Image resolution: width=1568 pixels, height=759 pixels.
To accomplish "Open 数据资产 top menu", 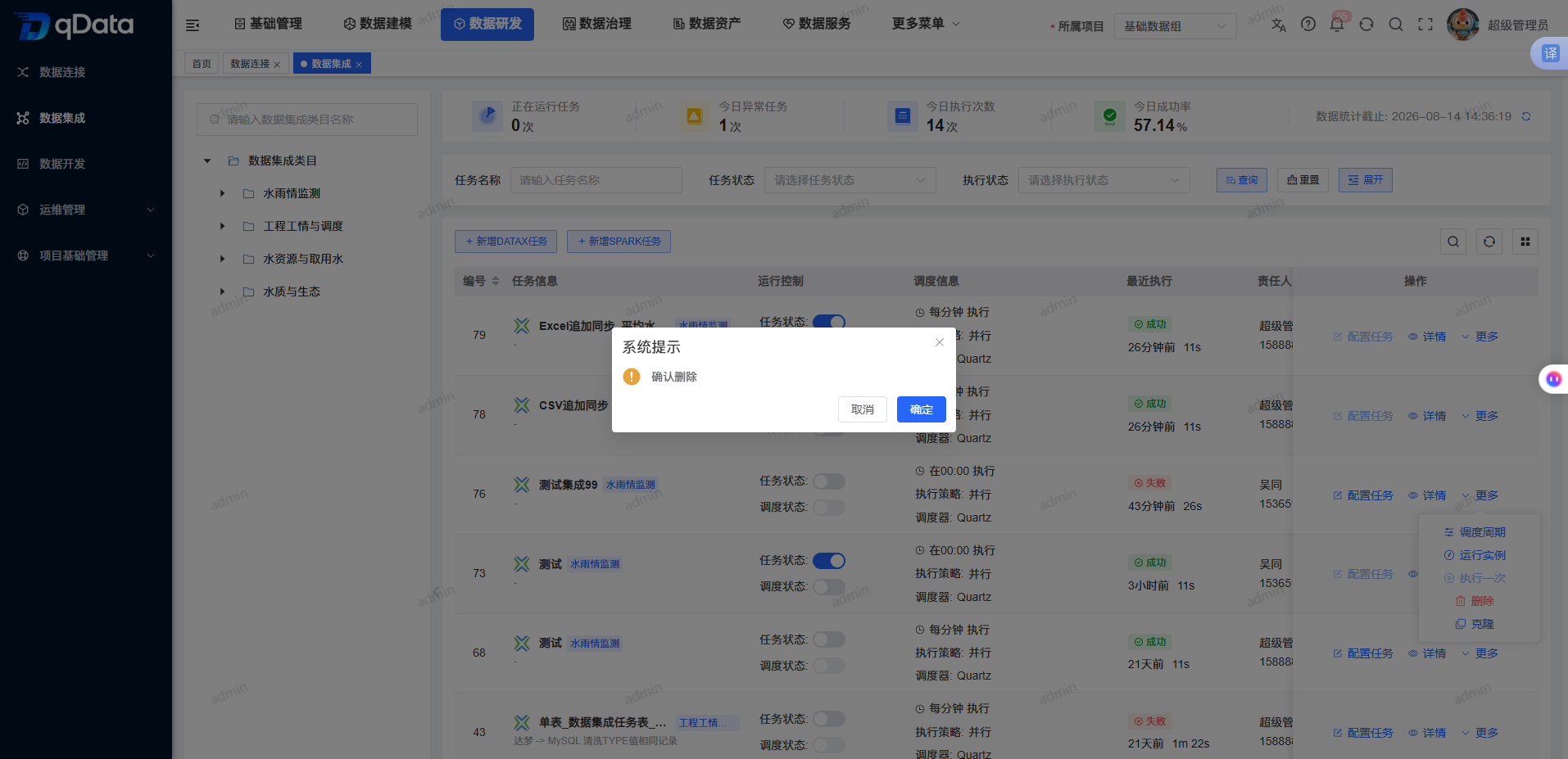I will point(707,24).
